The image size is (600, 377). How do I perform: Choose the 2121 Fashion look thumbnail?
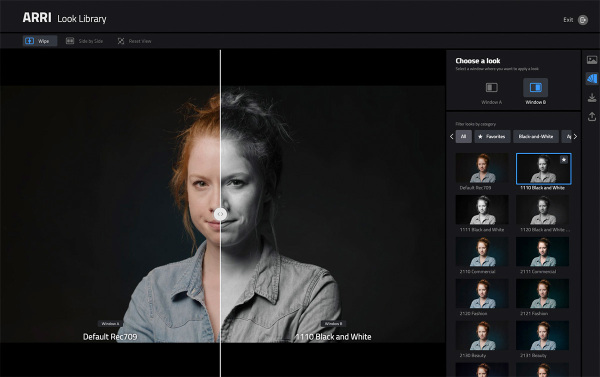point(542,294)
